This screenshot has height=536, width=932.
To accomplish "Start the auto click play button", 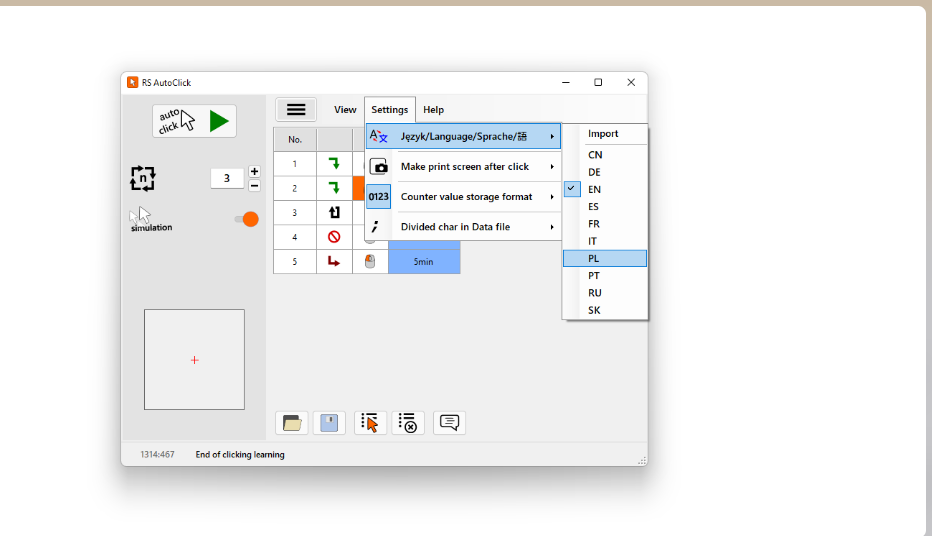I will (194, 121).
